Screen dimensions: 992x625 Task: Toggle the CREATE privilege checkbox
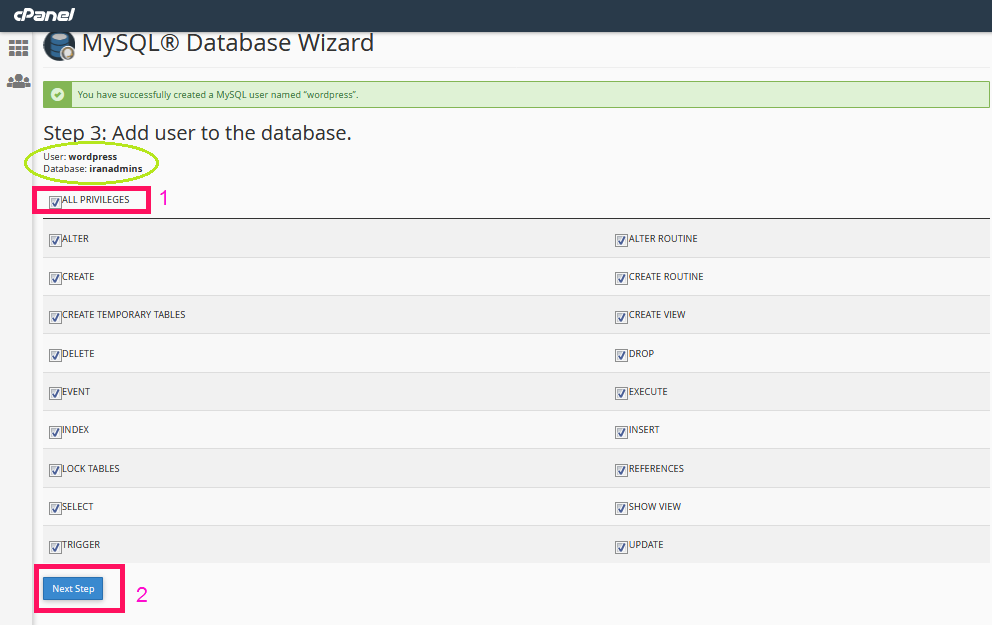55,278
